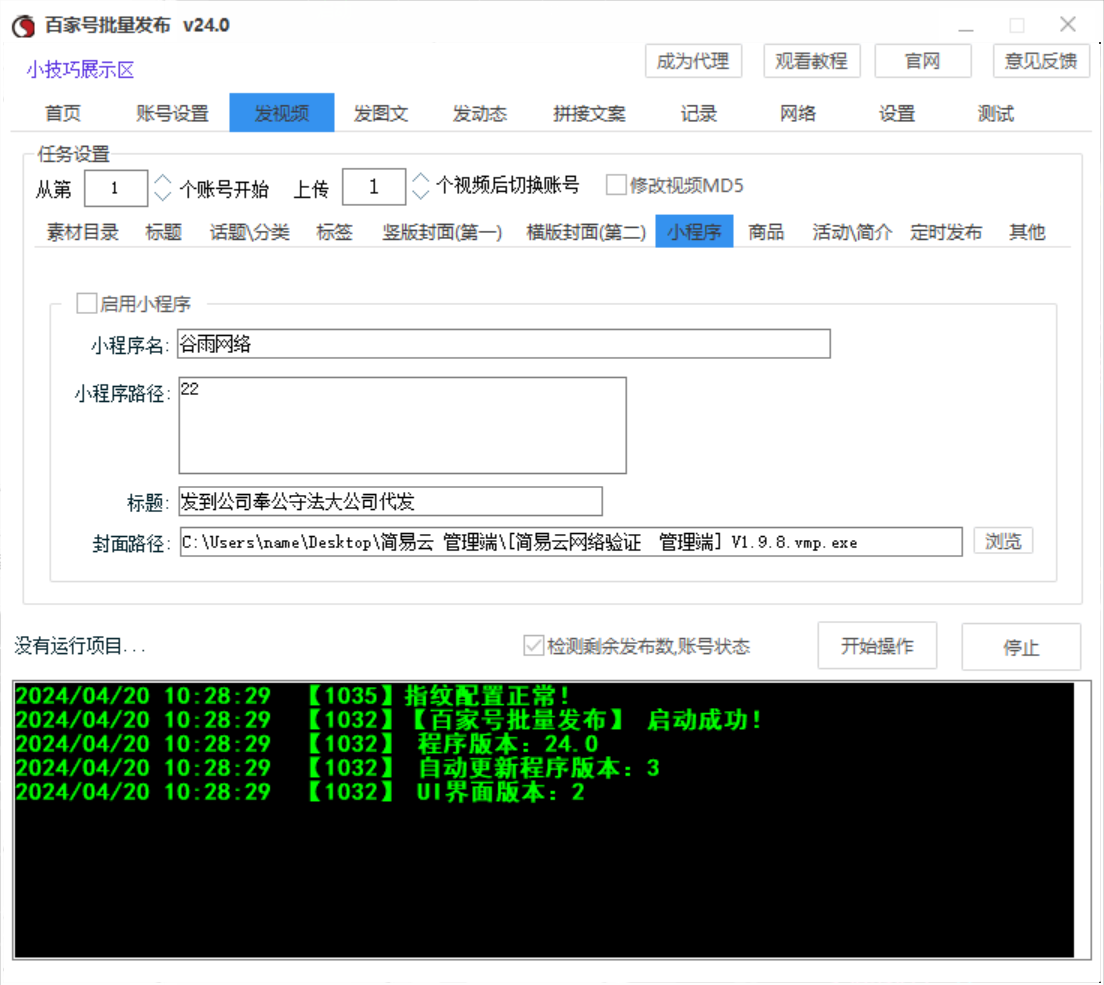Open the 账号设置 tab
The width and height of the screenshot is (1104, 985).
point(172,113)
